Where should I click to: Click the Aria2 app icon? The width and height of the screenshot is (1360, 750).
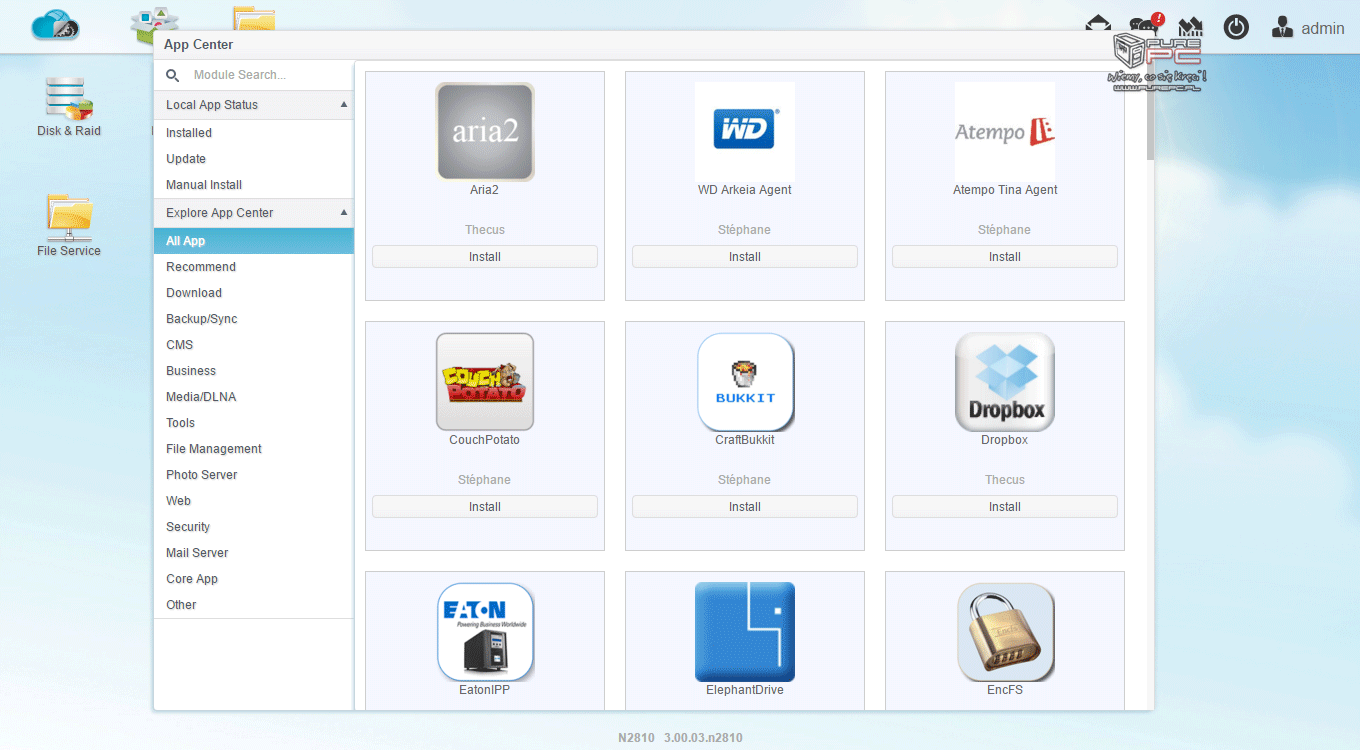coord(485,132)
